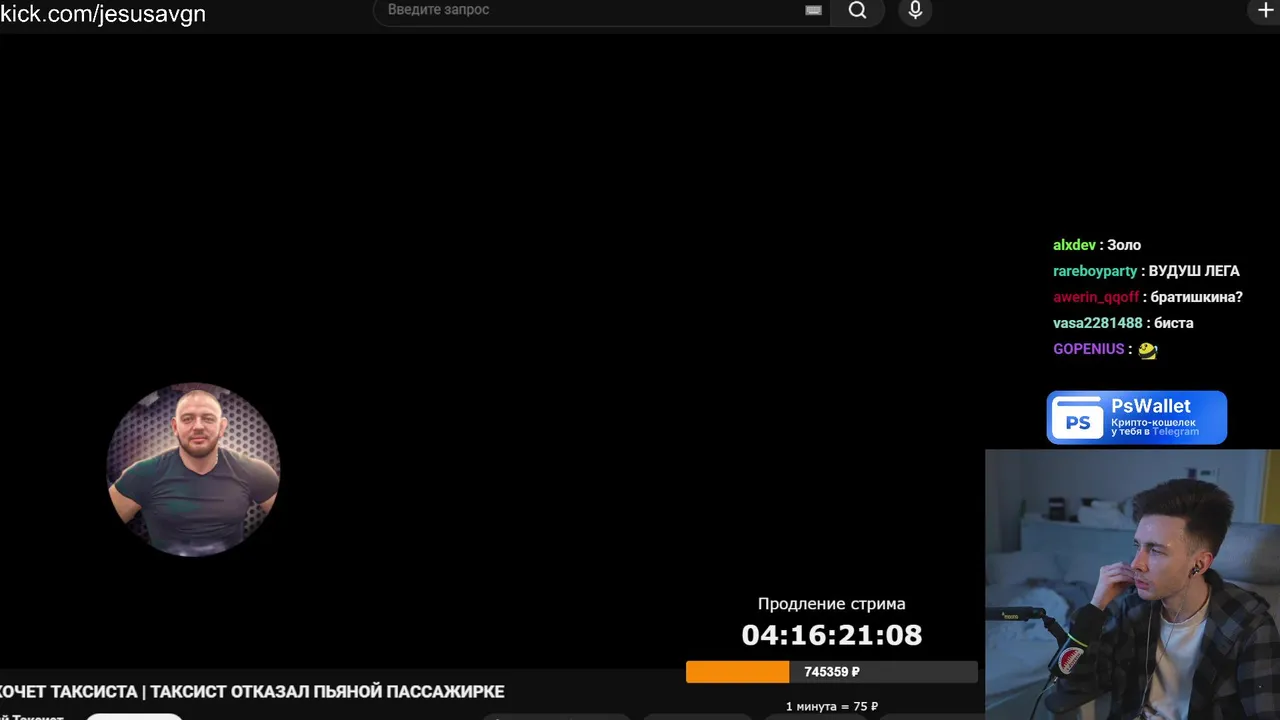Click the streamer webcam overlay

point(1132,584)
